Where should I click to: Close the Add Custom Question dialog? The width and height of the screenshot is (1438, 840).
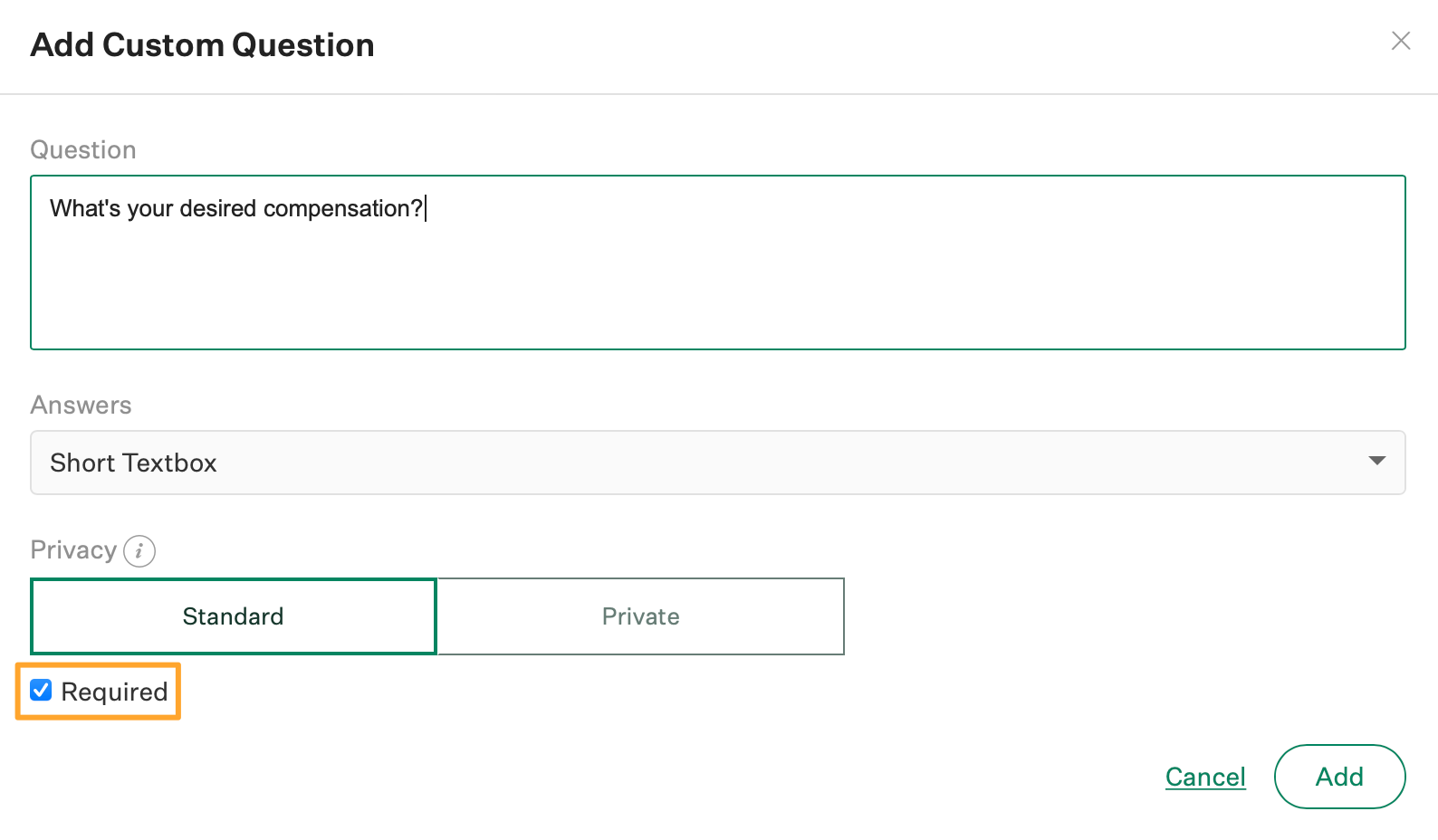pos(1400,41)
